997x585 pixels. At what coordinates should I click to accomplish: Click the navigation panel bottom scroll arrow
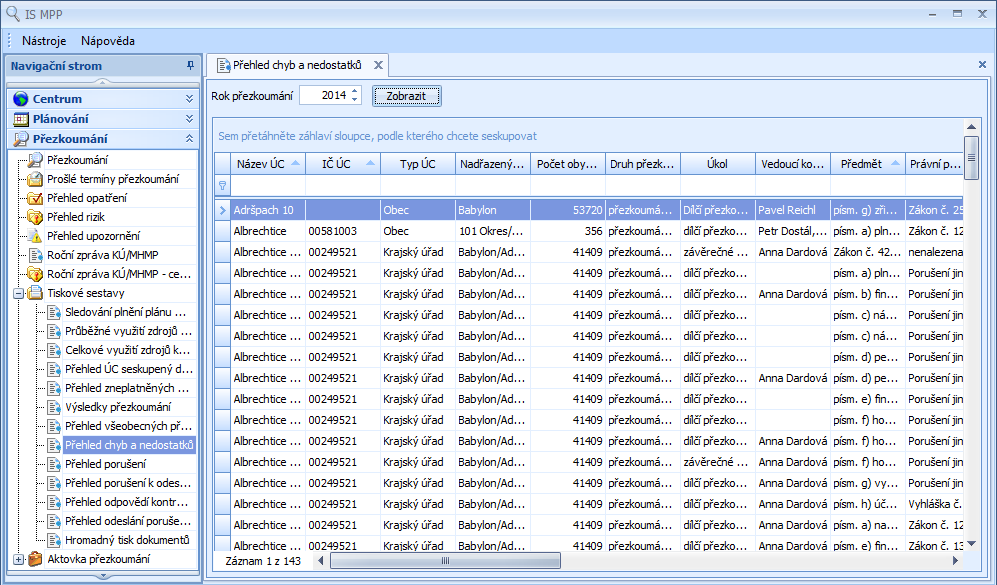click(102, 577)
